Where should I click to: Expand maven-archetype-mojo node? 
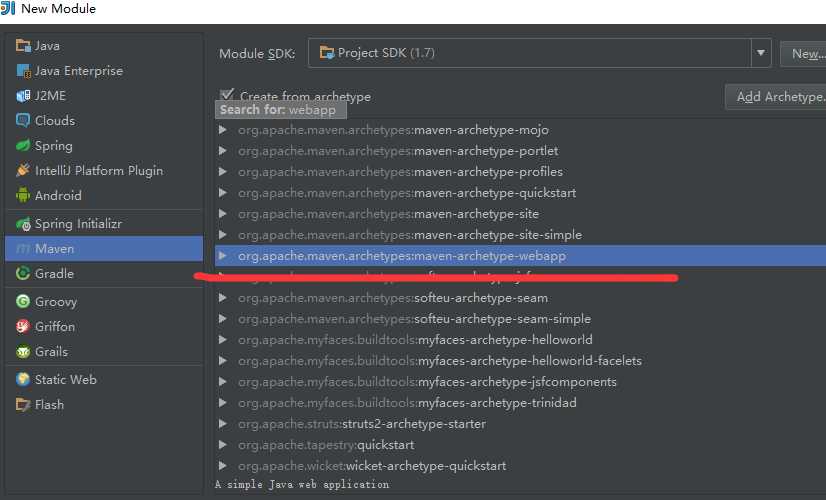223,130
